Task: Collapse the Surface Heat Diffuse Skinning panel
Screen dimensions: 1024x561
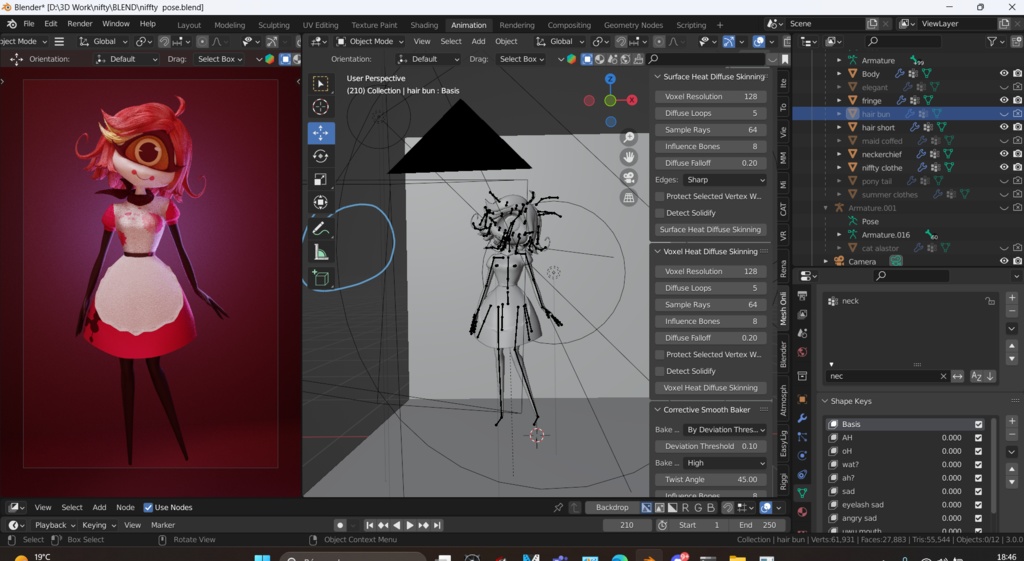Action: pyautogui.click(x=658, y=77)
